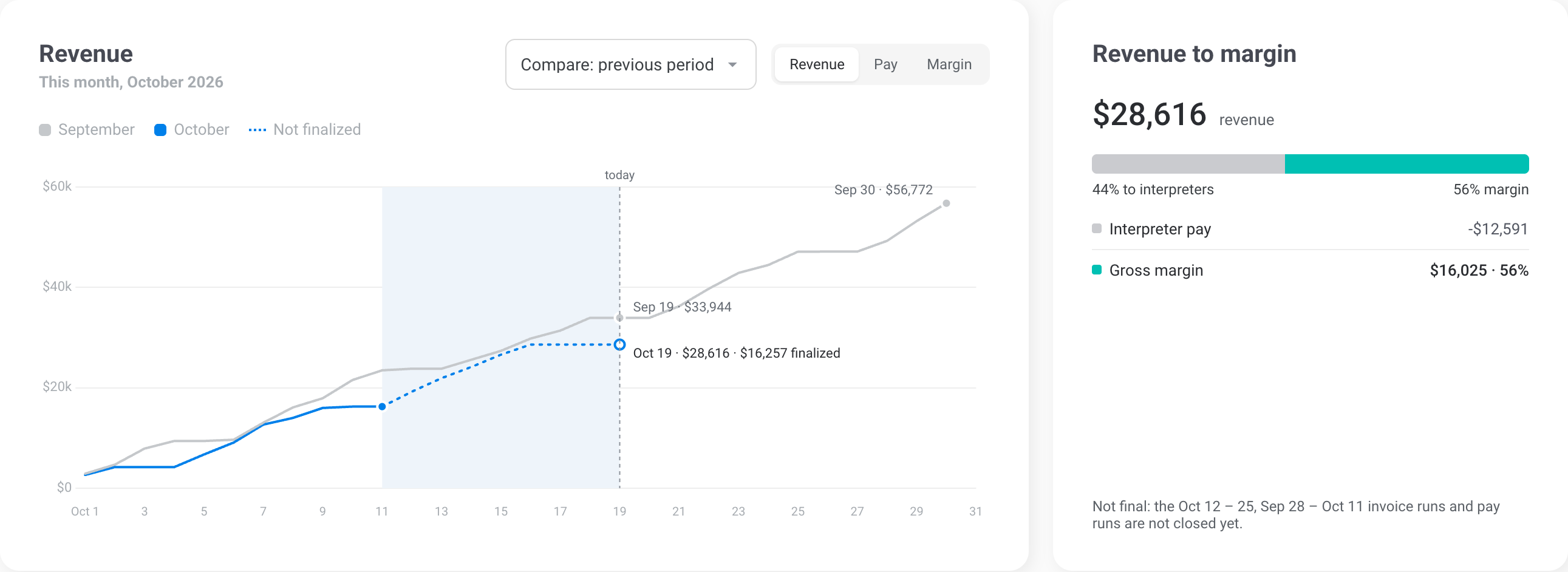Click the $40k y-axis label
This screenshot has width=1568, height=572.
(56, 287)
